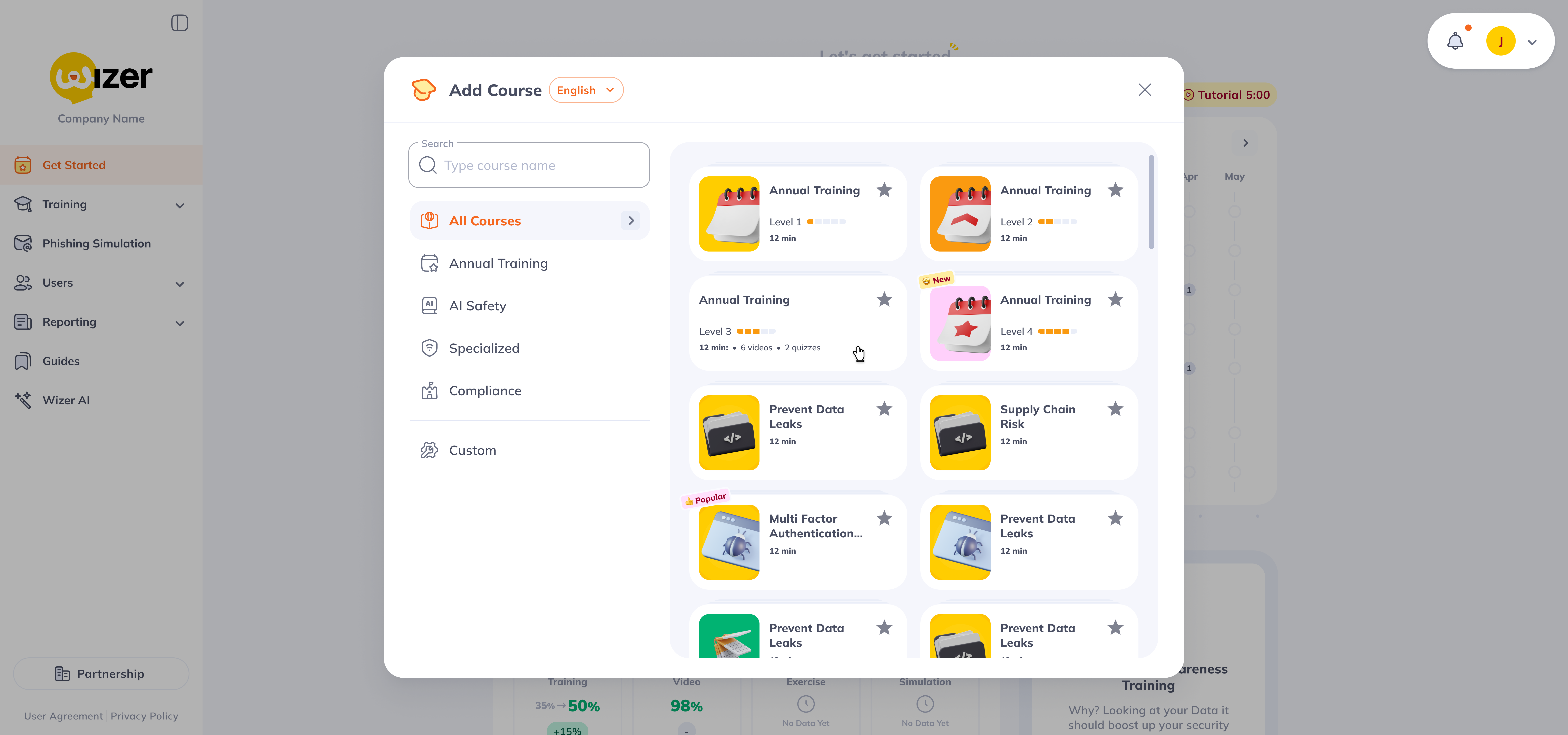Screen dimensions: 1568x735
Task: Click the Custom category wrench icon
Action: click(x=429, y=450)
